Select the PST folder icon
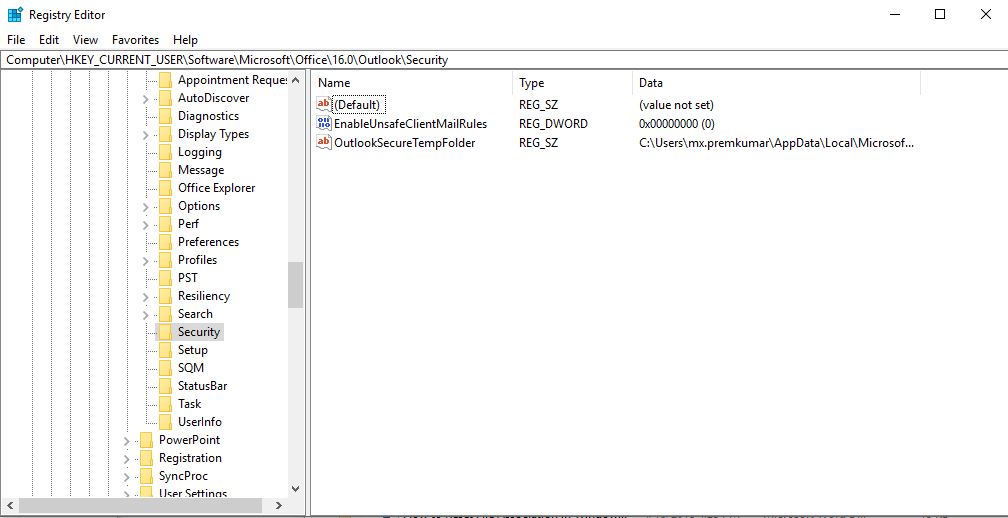1008x518 pixels. pyautogui.click(x=166, y=278)
